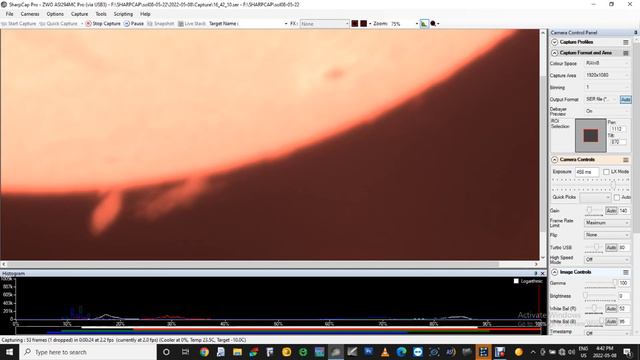Click the Snapshot toolbar button
The width and height of the screenshot is (640, 360).
(x=160, y=24)
